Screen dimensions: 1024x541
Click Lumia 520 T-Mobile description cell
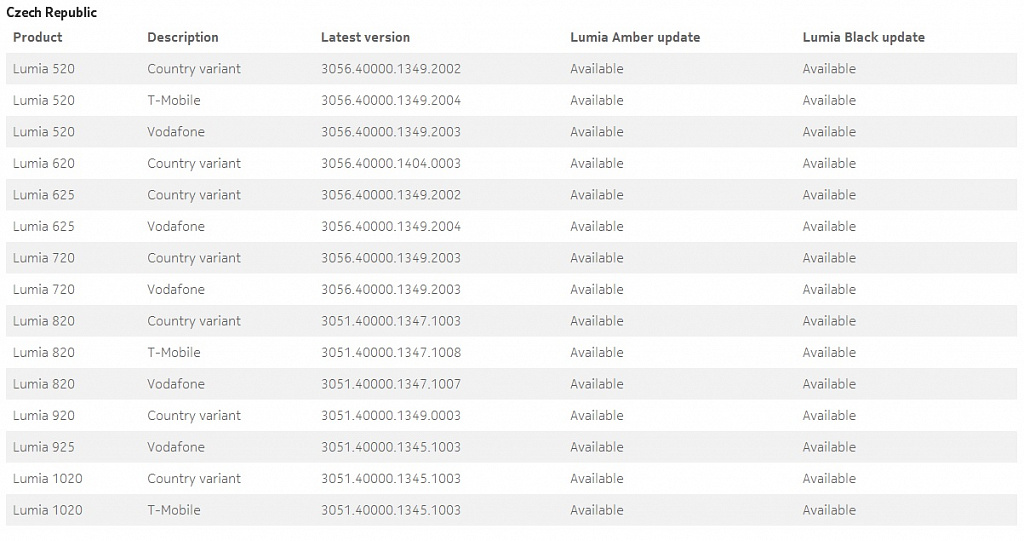(x=174, y=100)
